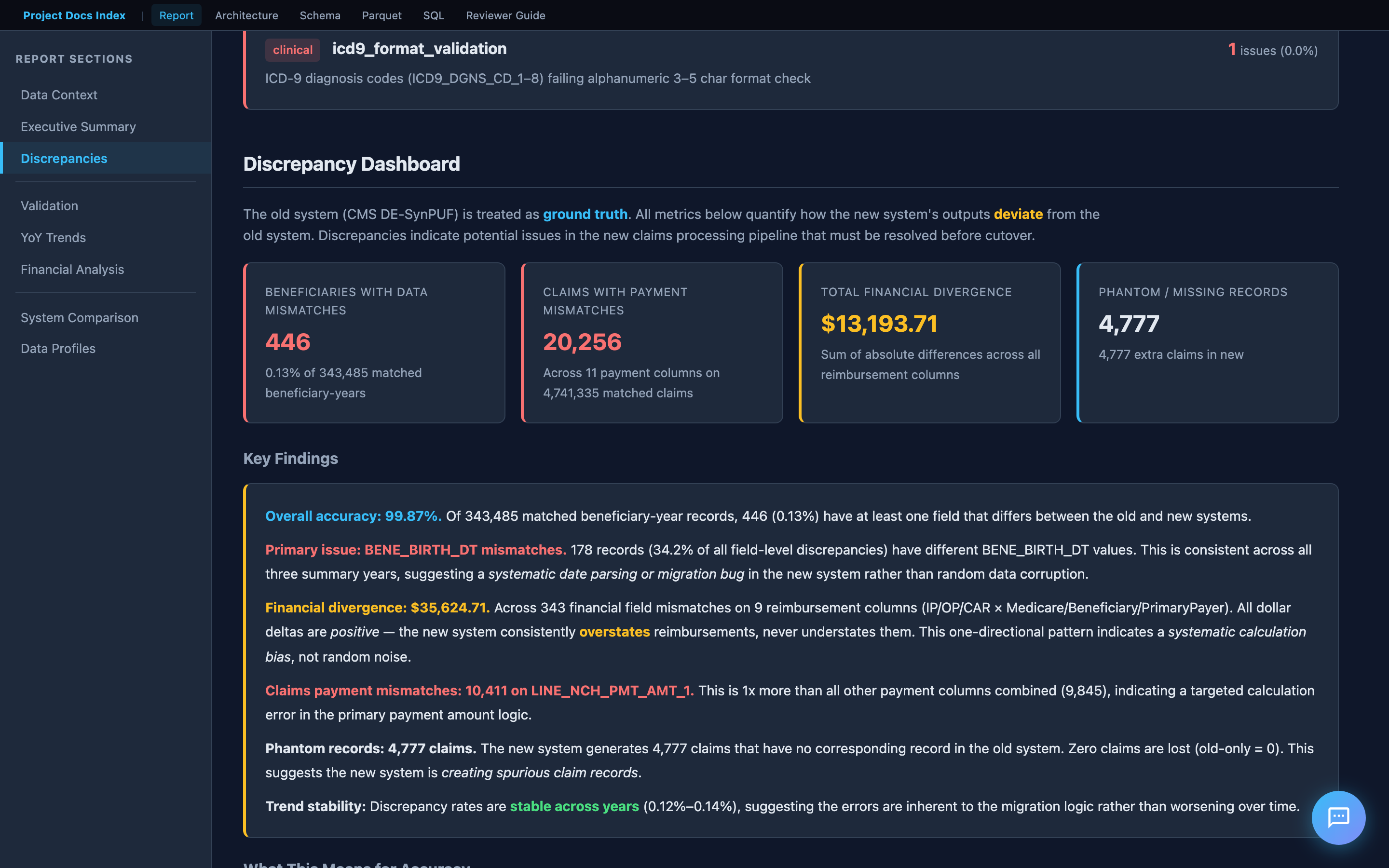
Task: Click the Total Financial Divergence card
Action: (x=929, y=343)
